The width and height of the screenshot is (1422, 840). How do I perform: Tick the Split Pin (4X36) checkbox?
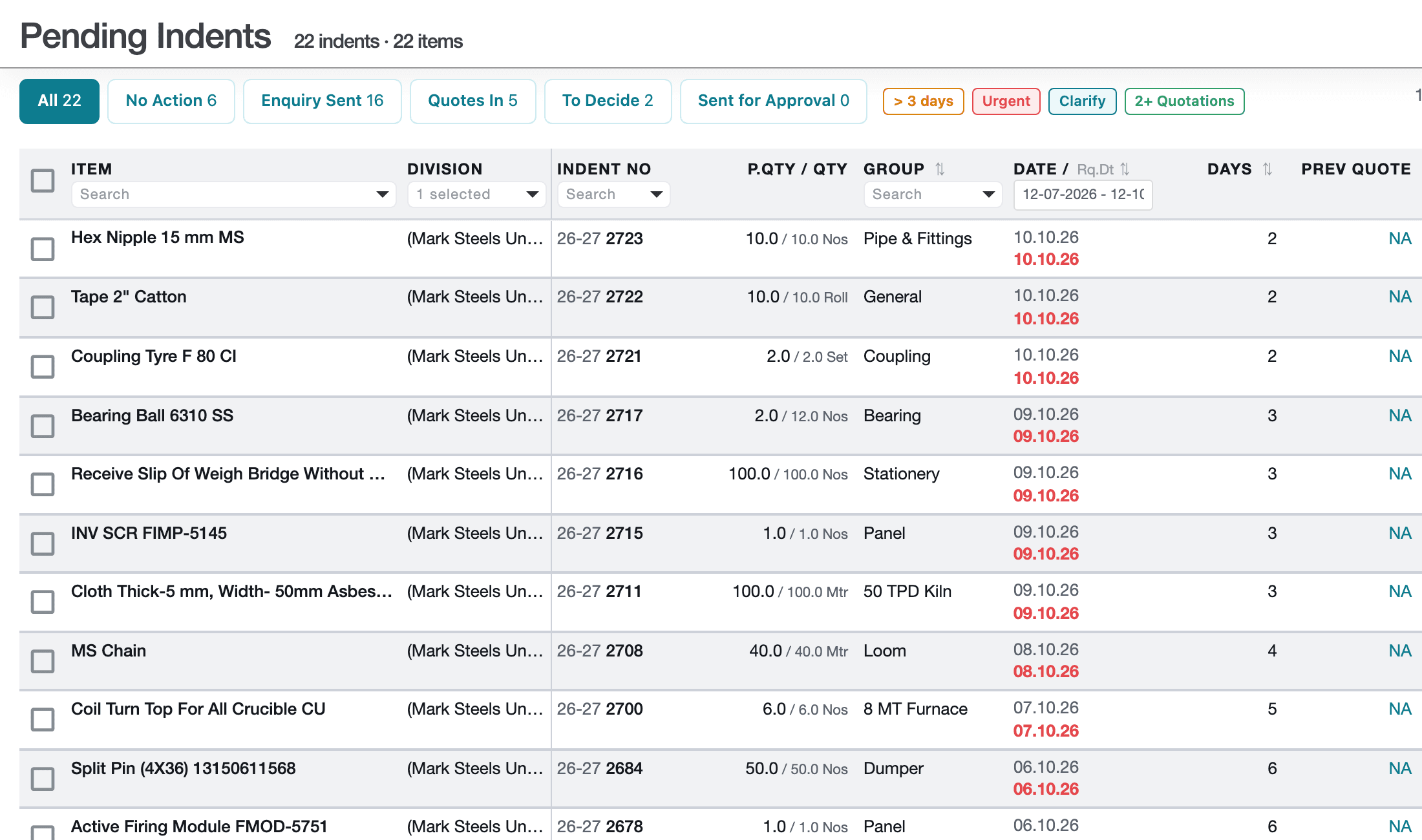[x=43, y=779]
